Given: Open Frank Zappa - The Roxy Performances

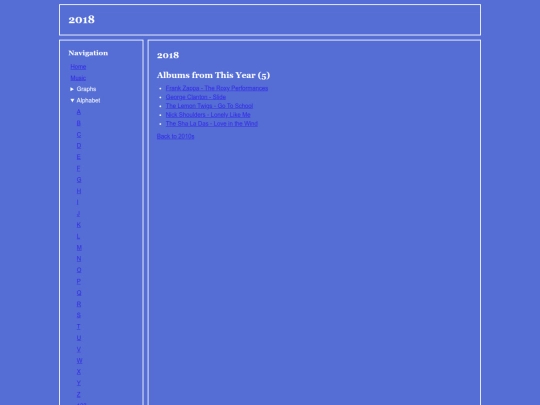Looking at the screenshot, I should 217,88.
